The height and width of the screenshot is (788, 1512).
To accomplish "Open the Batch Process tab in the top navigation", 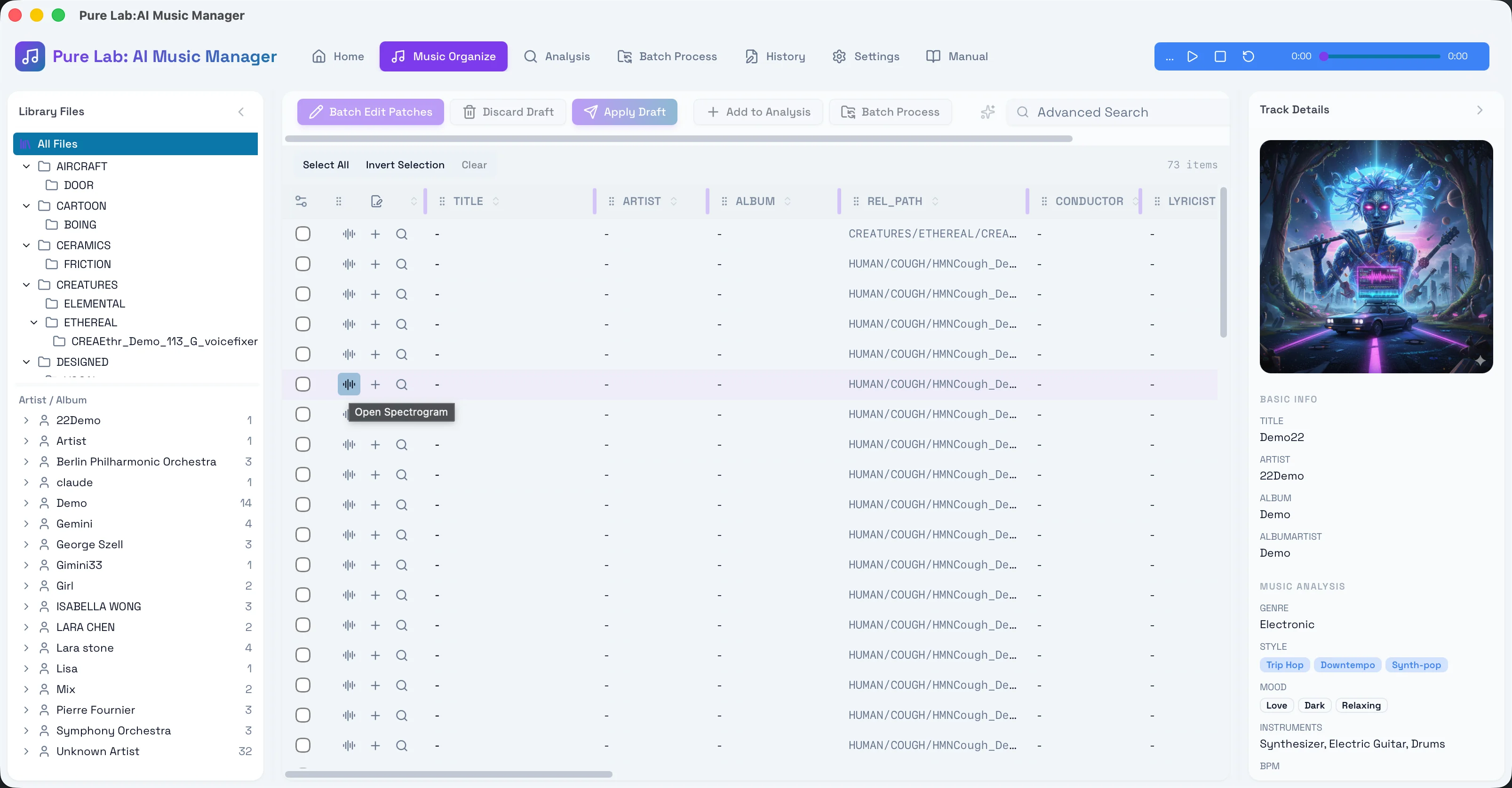I will click(x=668, y=56).
